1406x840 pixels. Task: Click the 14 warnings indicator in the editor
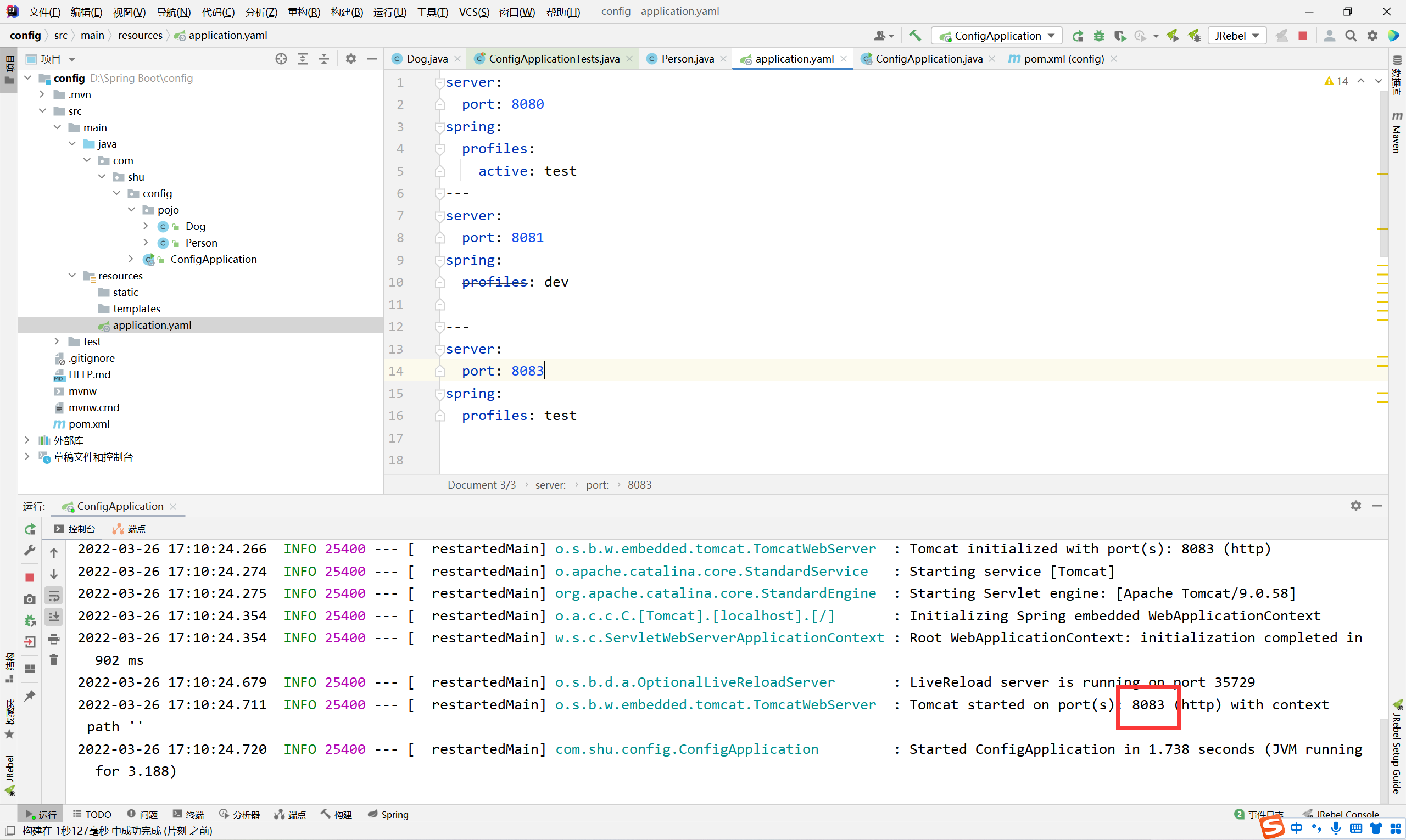1336,81
